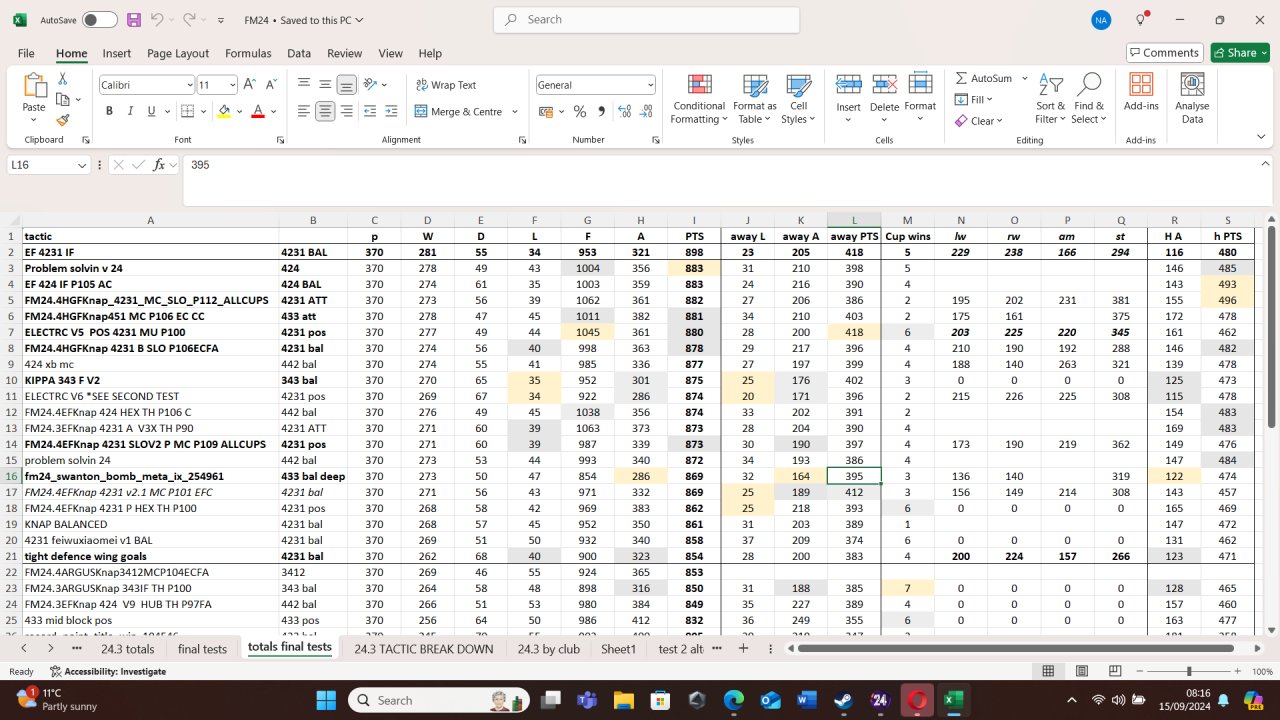Toggle Italic formatting

pyautogui.click(x=130, y=112)
